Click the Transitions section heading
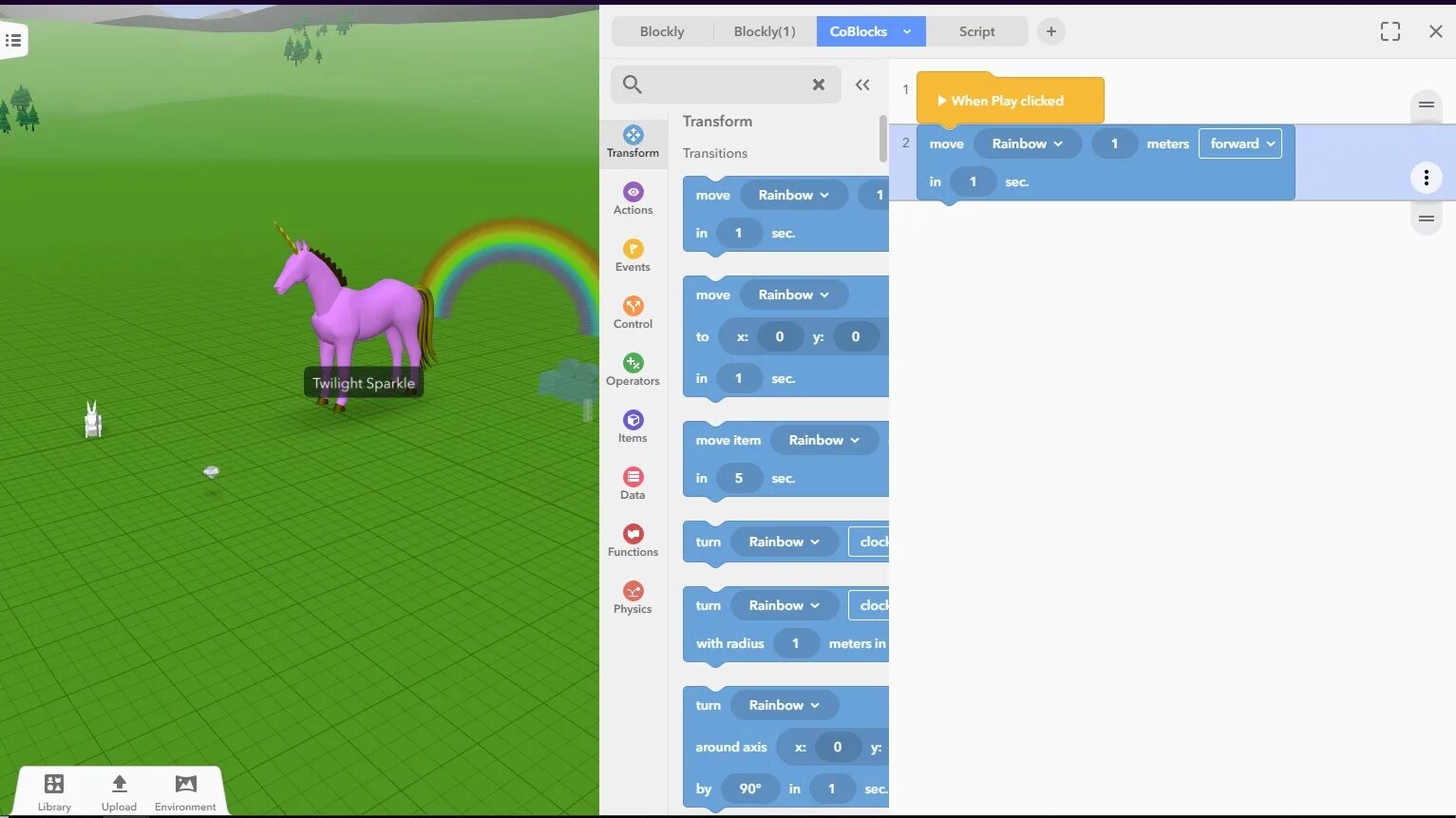The image size is (1456, 818). click(715, 153)
